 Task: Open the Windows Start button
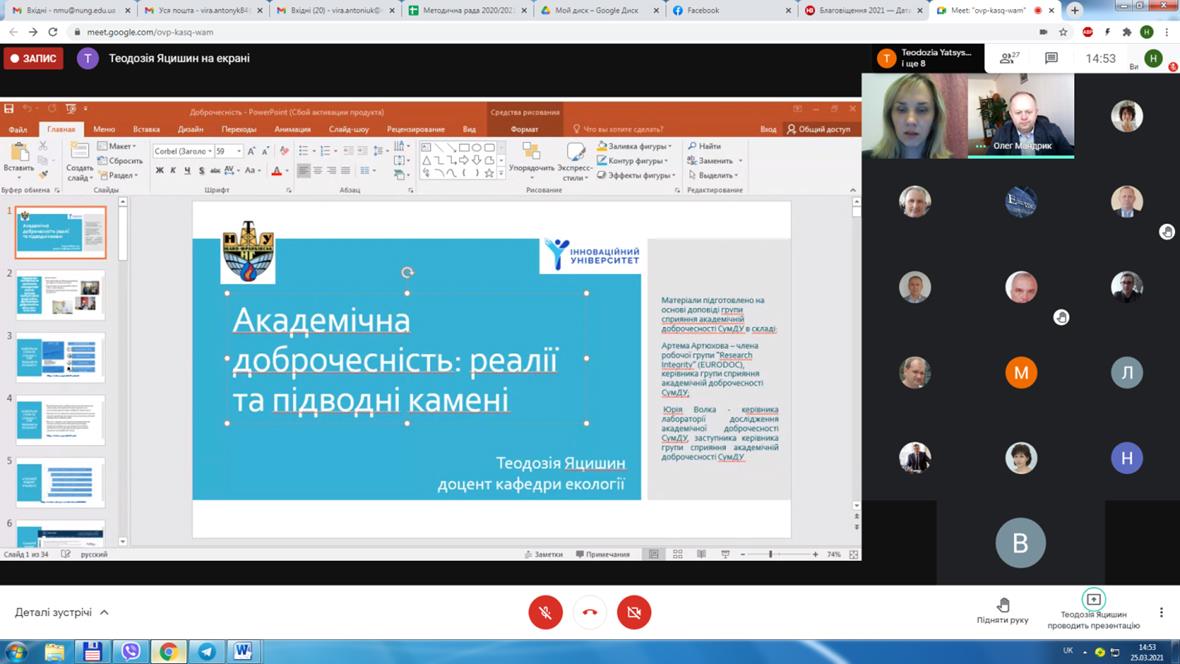(x=17, y=652)
